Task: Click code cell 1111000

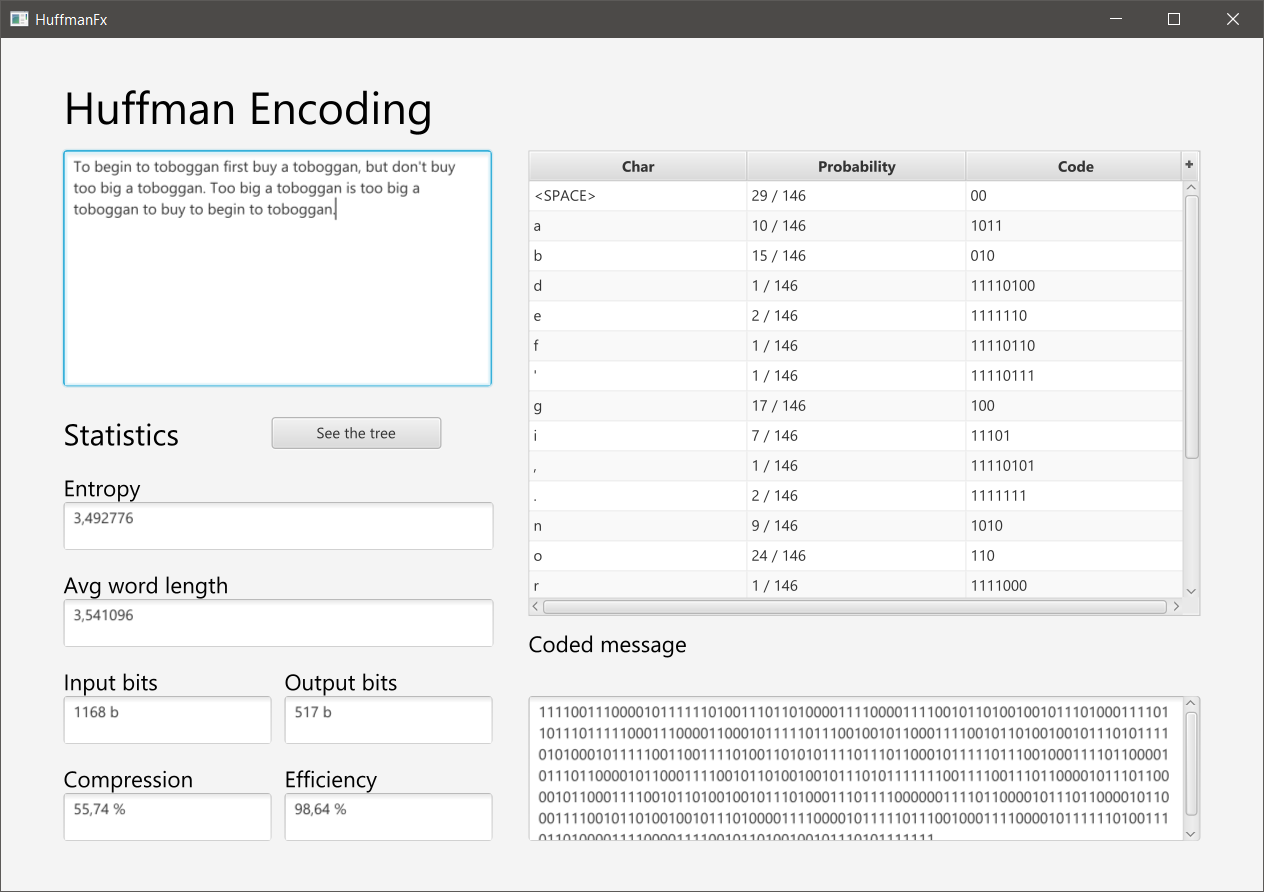Action: (x=1075, y=585)
